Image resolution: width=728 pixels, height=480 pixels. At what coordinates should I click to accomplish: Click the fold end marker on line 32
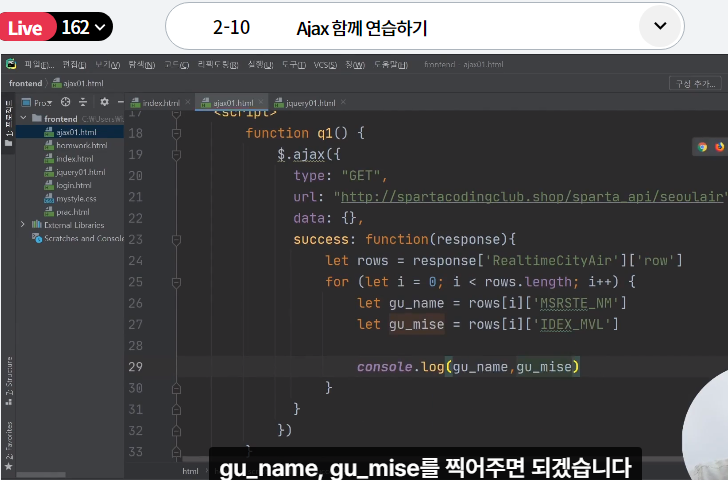(x=176, y=431)
